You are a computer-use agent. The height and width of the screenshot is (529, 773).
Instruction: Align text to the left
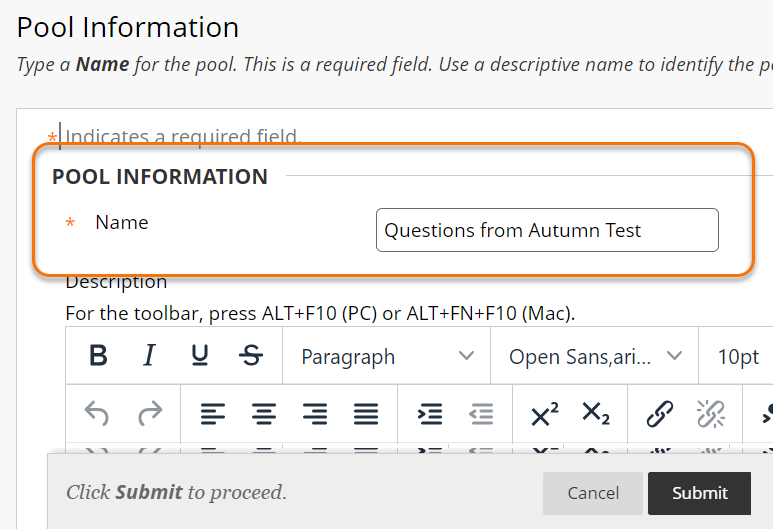[x=212, y=413]
